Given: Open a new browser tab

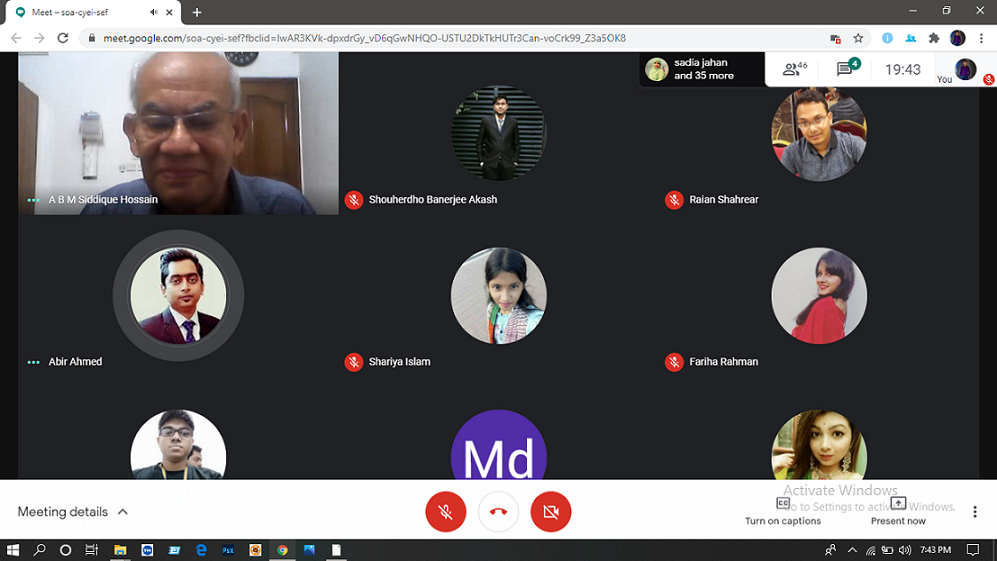Looking at the screenshot, I should (197, 12).
